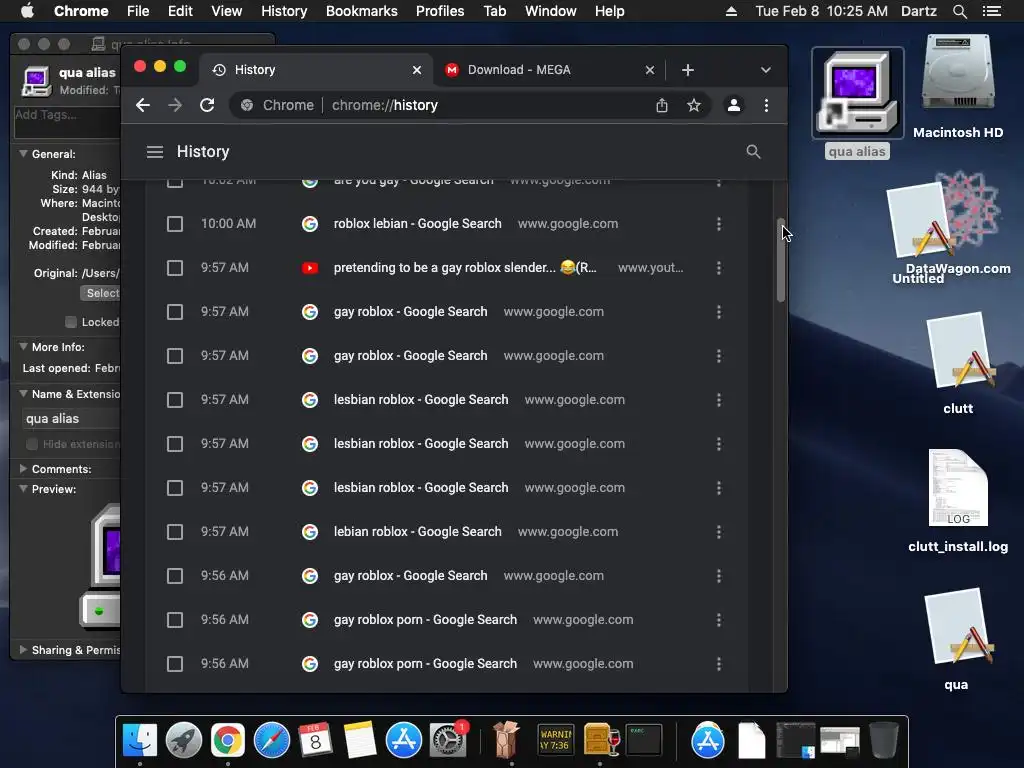Open the Console WARNING icon in the Dock

coord(556,740)
